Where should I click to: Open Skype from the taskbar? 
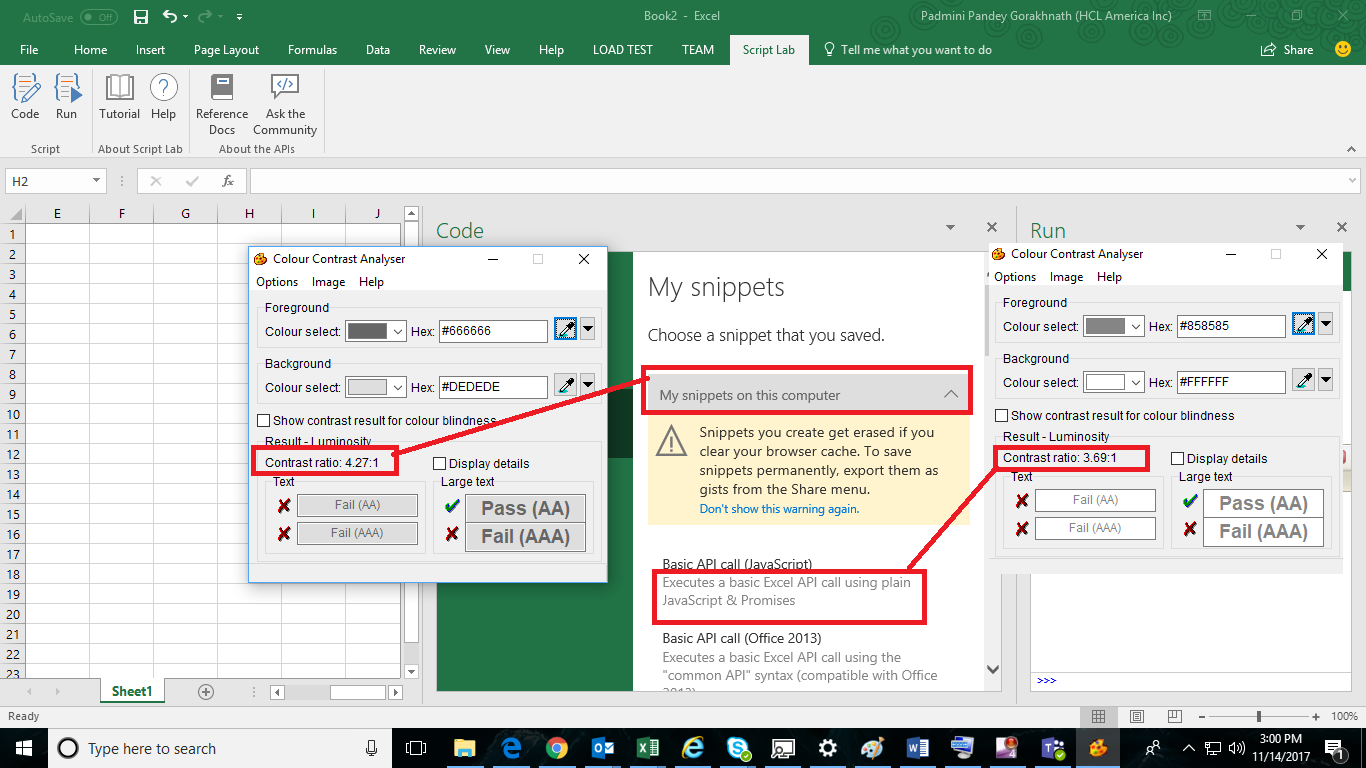[739, 747]
